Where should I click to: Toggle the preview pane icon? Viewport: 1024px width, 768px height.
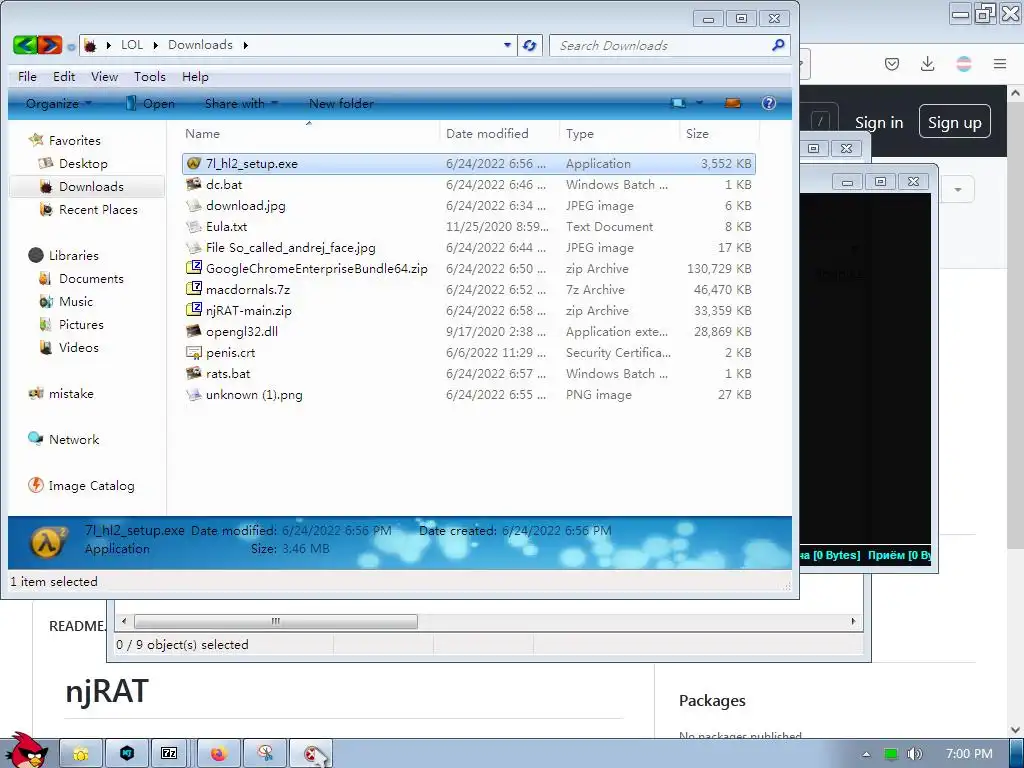click(733, 103)
